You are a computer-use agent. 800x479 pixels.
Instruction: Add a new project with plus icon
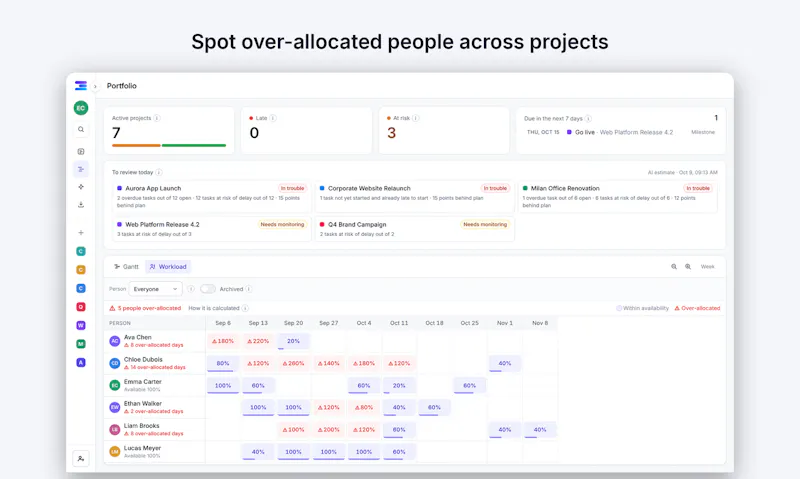pyautogui.click(x=81, y=233)
